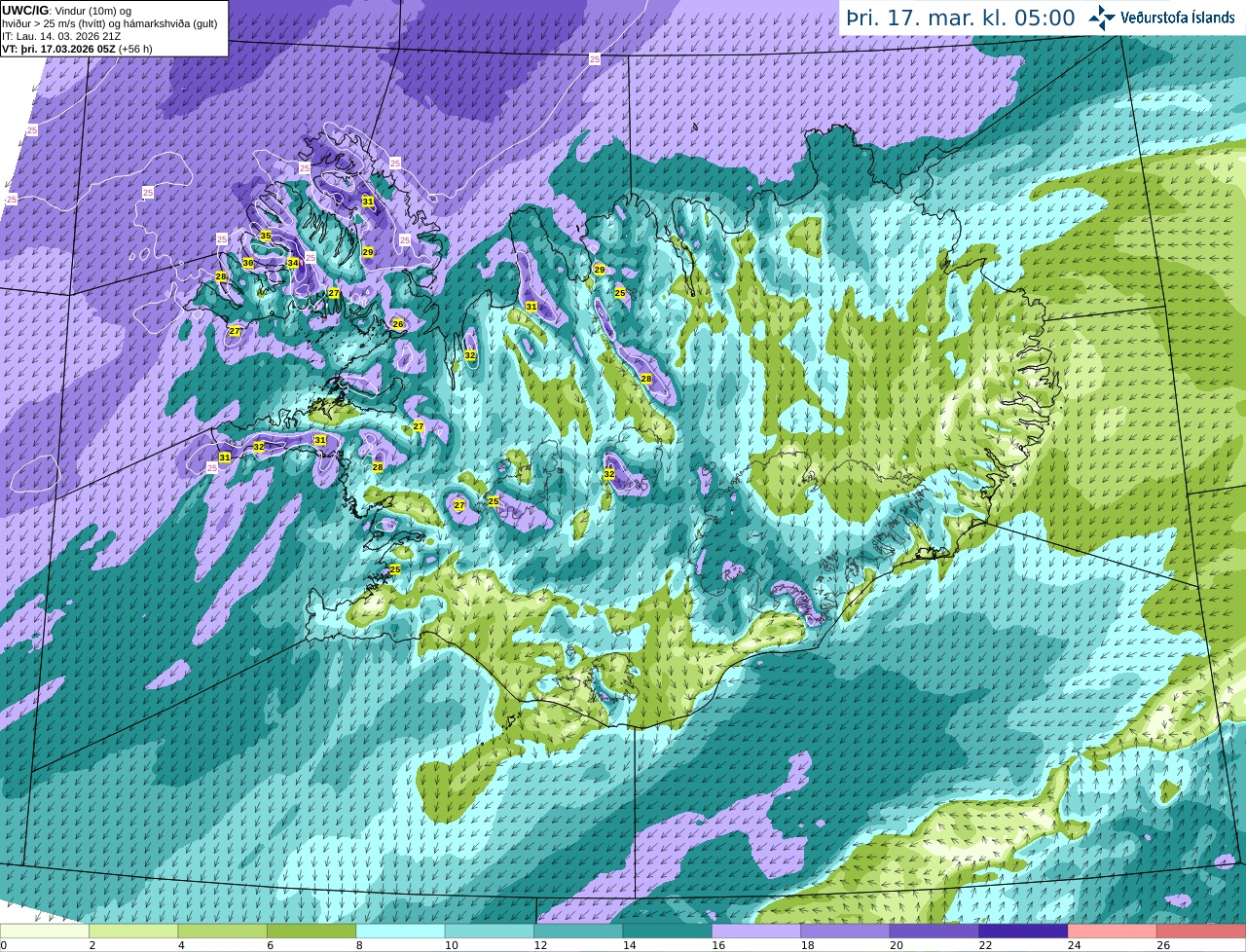Screen dimensions: 1246x952
Task: Select the 18–20 m/s medium purple swatch
Action: [x=845, y=931]
